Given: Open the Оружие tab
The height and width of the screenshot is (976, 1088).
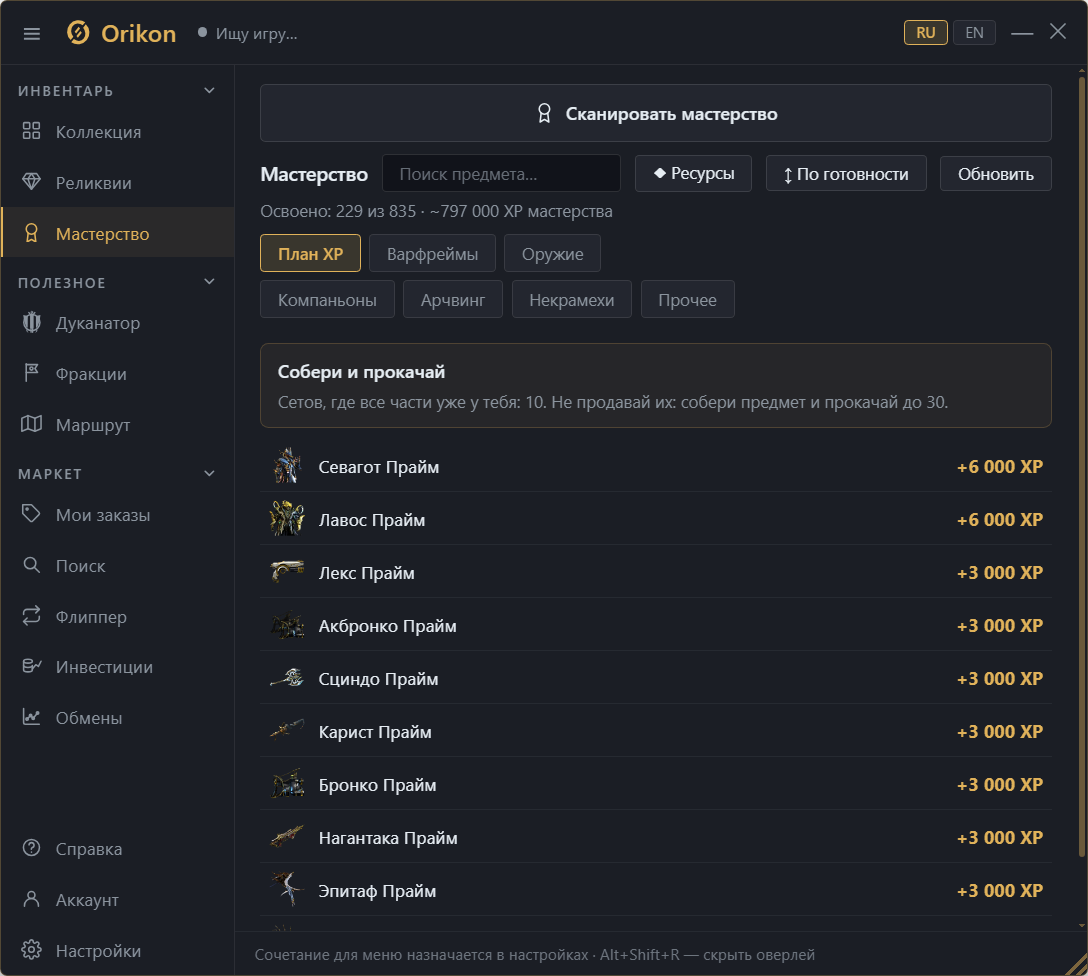Looking at the screenshot, I should coord(552,253).
